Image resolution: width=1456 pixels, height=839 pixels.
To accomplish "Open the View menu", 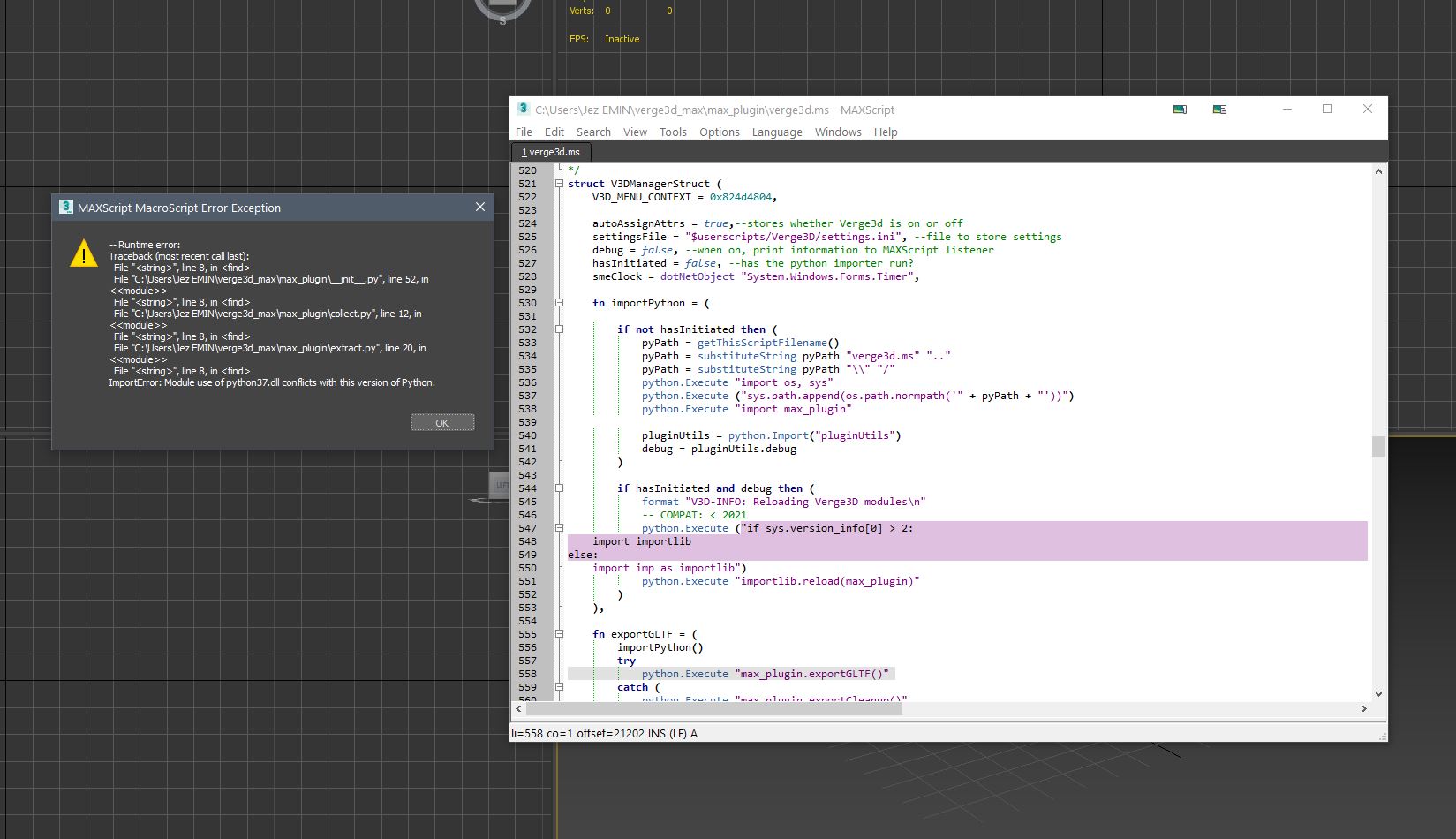I will [635, 132].
